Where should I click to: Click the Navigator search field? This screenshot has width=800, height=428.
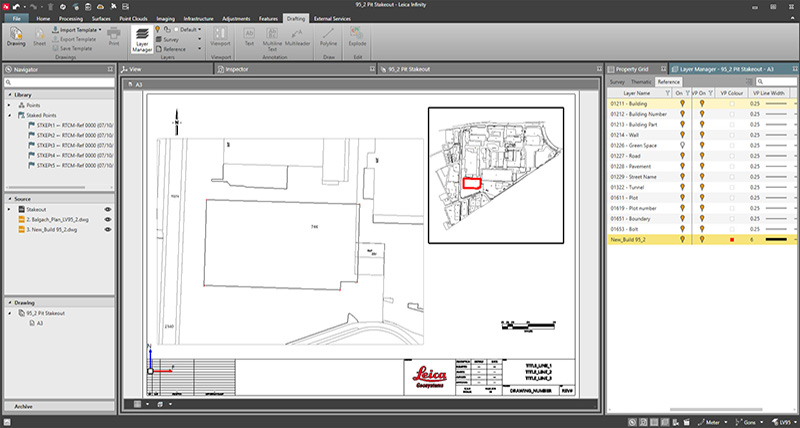pos(58,82)
